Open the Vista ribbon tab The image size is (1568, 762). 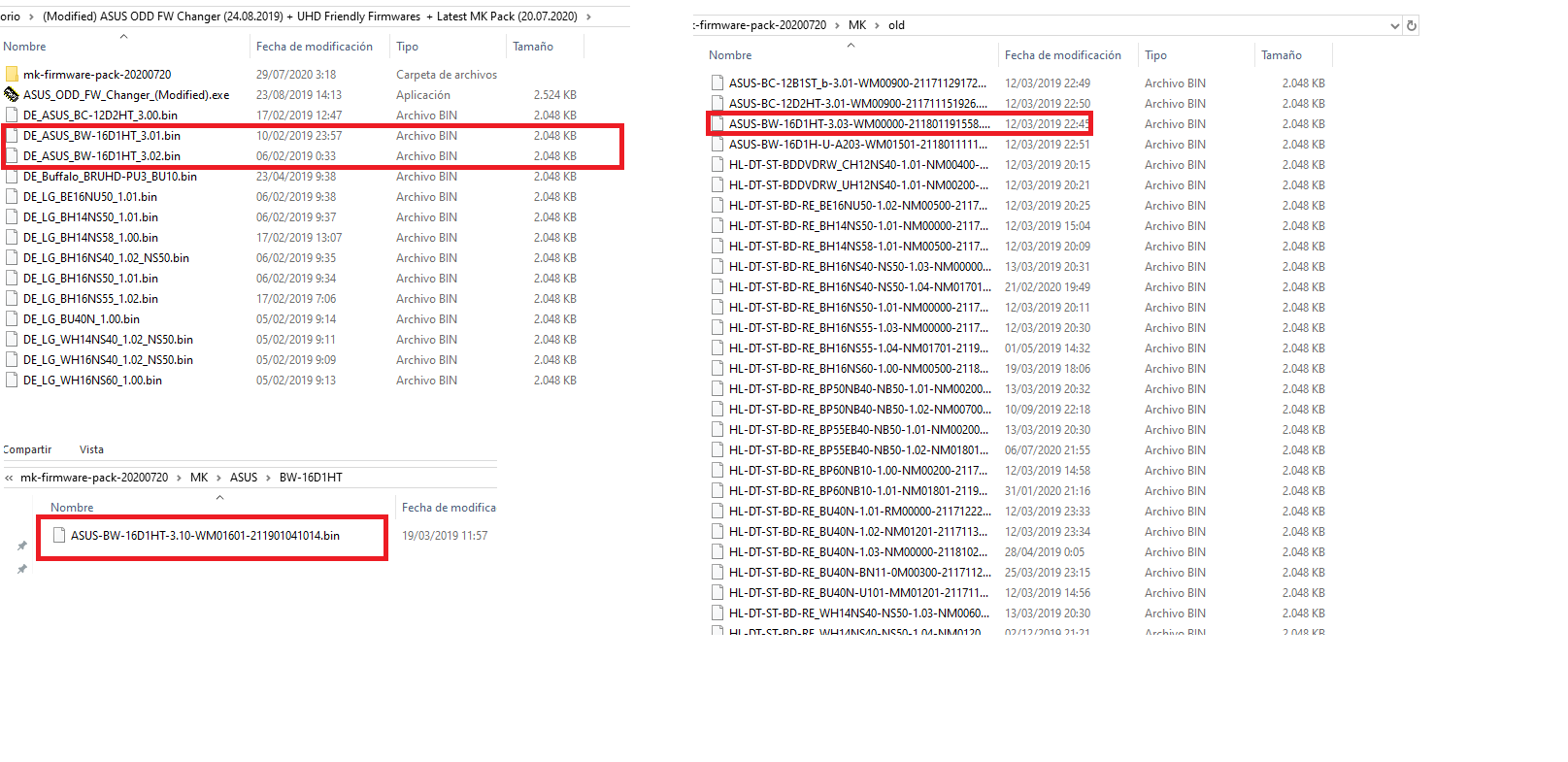coord(91,449)
